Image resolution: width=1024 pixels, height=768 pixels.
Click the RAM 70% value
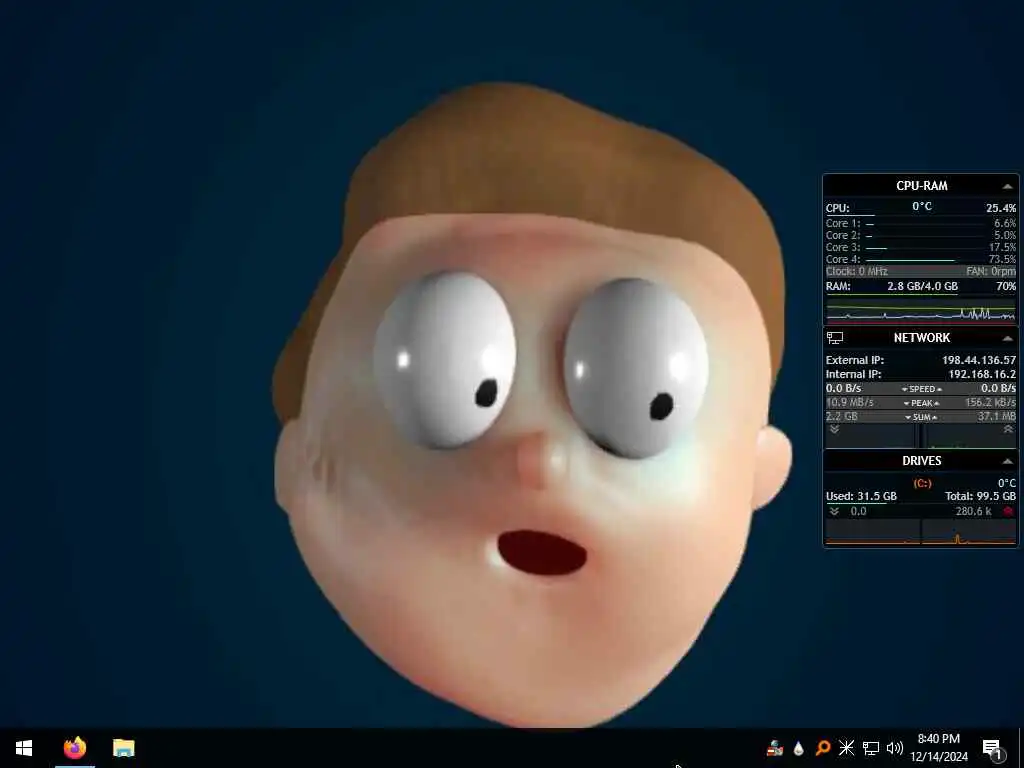1006,287
